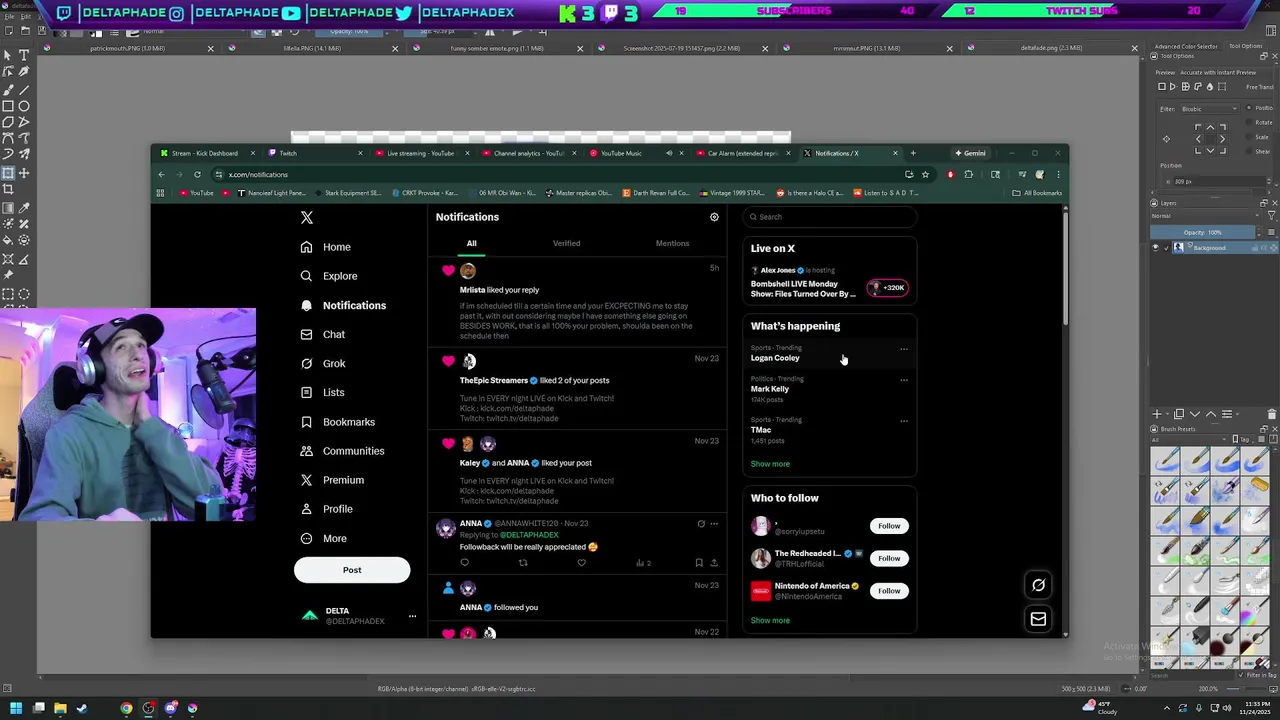This screenshot has width=1280, height=720.
Task: Switch to the Verified notifications tab
Action: 566,243
